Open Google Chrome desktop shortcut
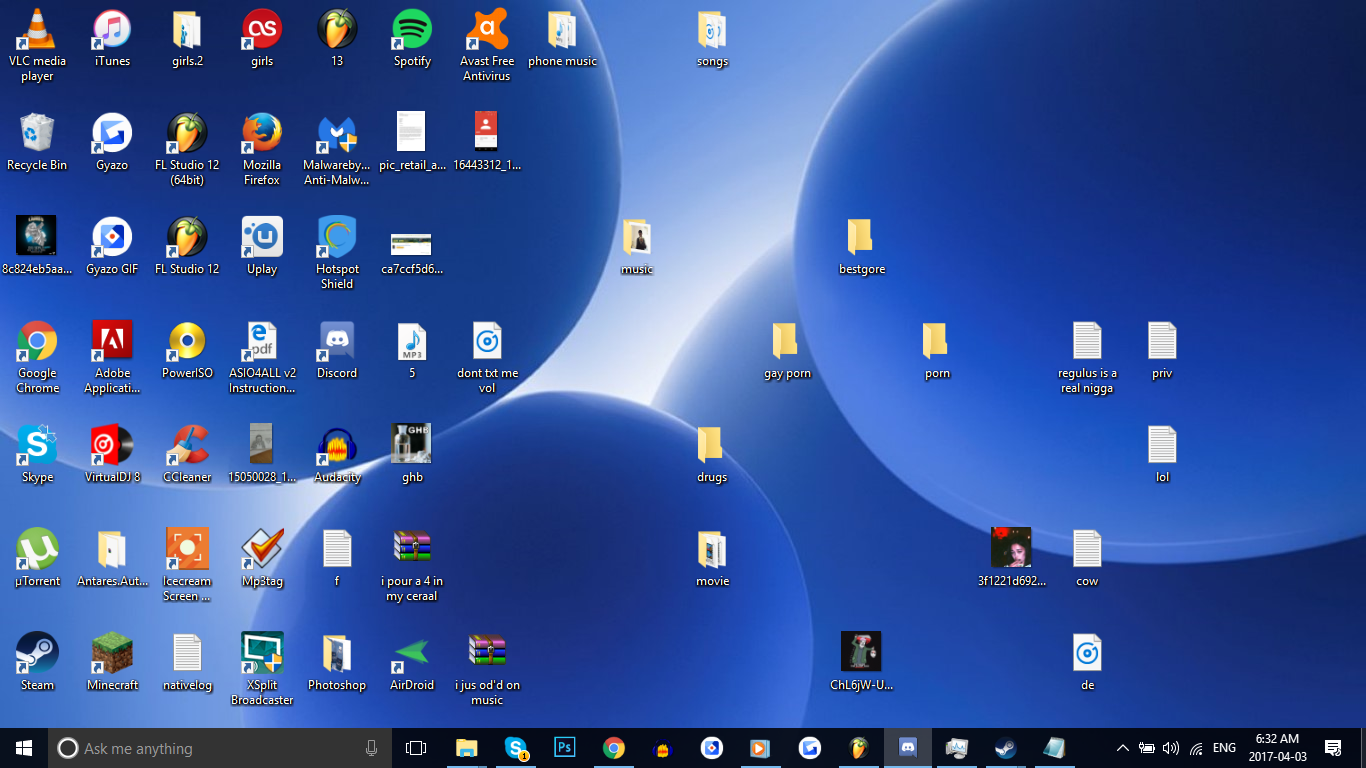 tap(37, 357)
